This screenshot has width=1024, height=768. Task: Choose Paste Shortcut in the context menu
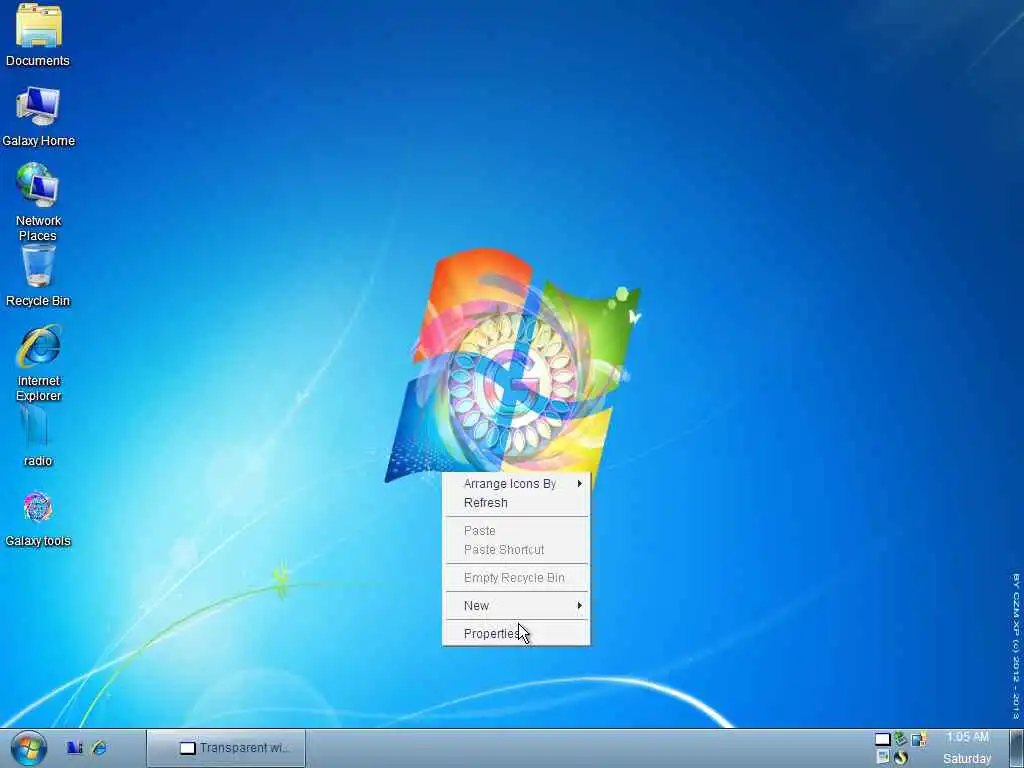[516, 550]
